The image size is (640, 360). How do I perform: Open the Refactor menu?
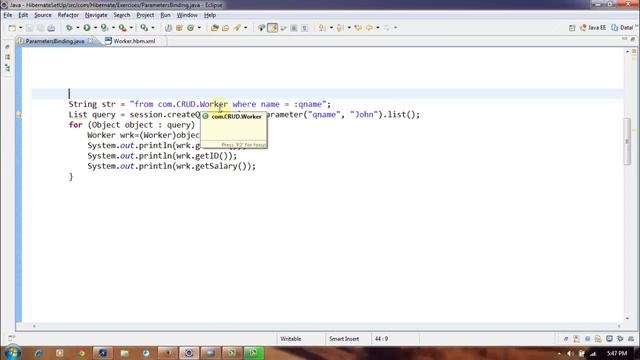[68, 15]
